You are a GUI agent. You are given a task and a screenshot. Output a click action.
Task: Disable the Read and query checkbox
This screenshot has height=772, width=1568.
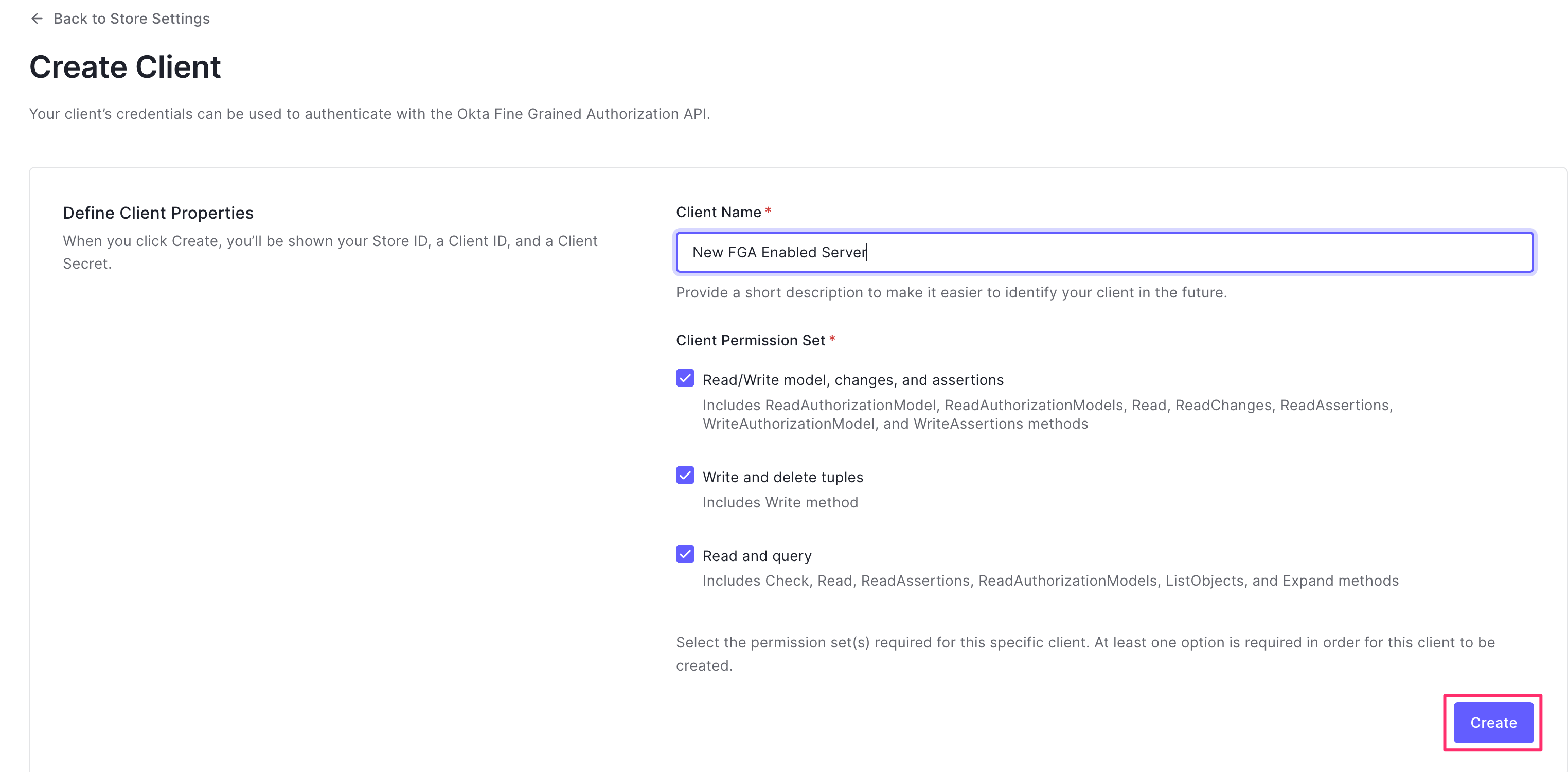coord(685,554)
